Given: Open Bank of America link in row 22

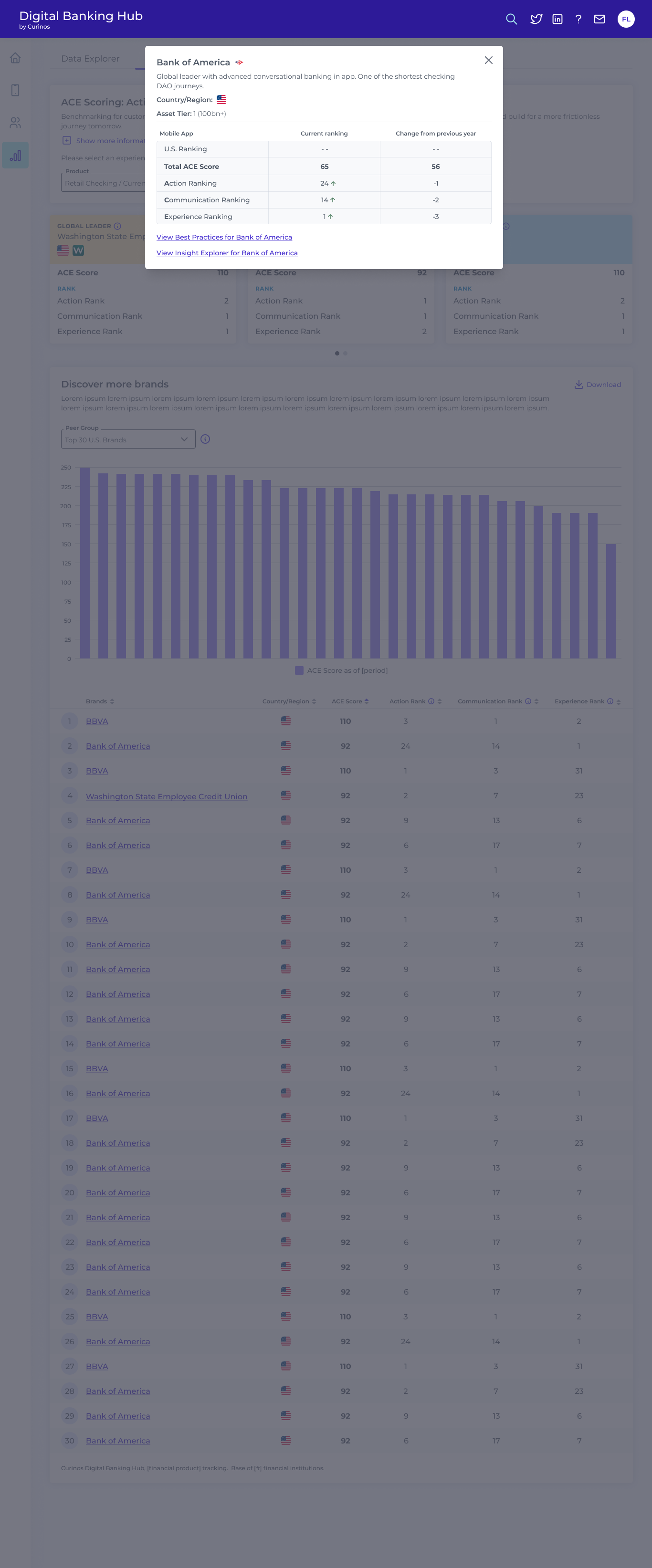Looking at the screenshot, I should click(x=117, y=1243).
